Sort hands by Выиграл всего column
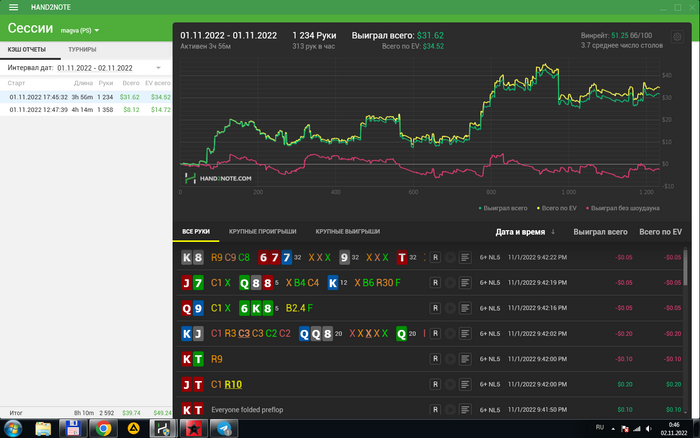This screenshot has width=700, height=438. [600, 232]
